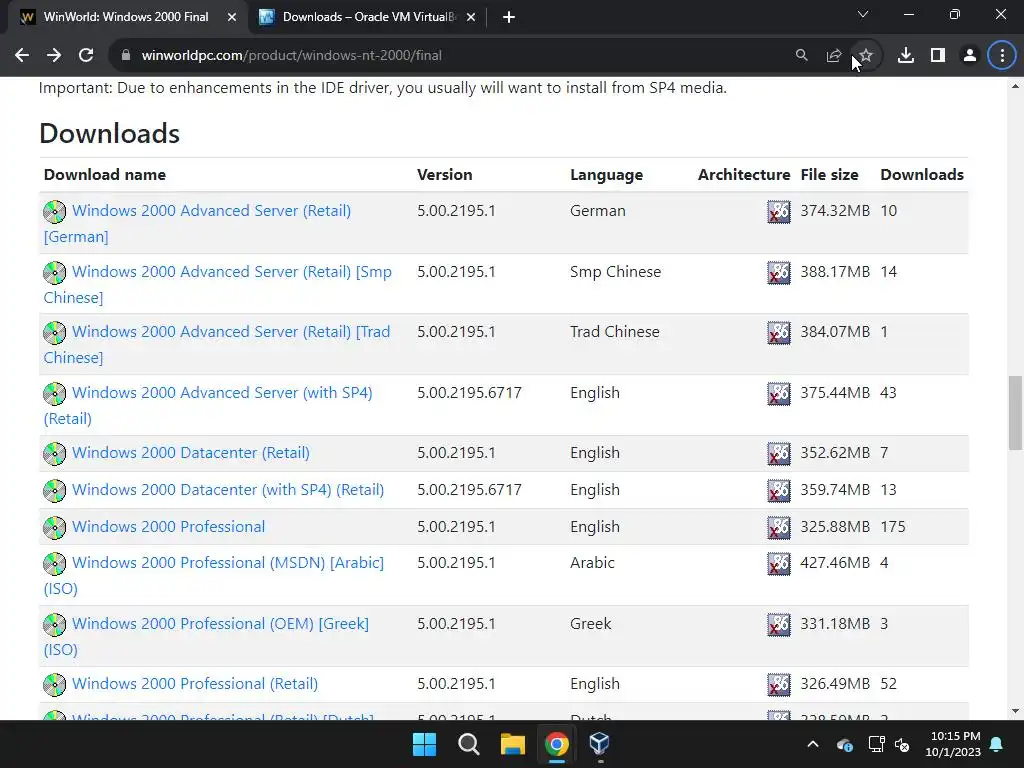Click the File size column header
The width and height of the screenshot is (1024, 768).
[x=829, y=174]
